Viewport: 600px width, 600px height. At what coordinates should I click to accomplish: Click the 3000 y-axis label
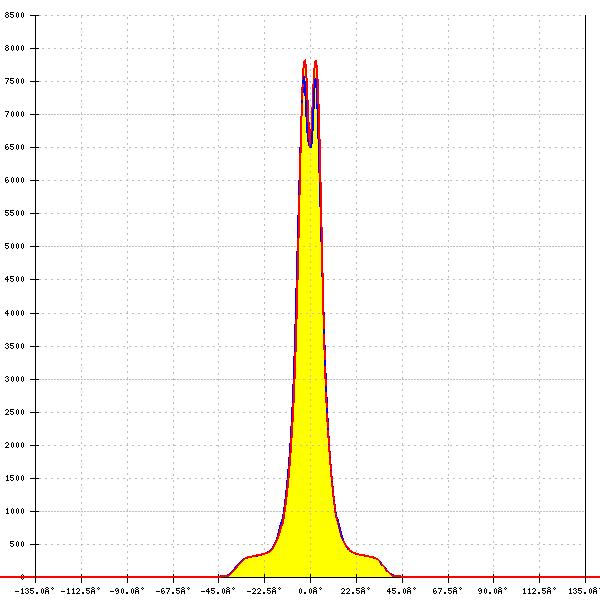(x=15, y=379)
